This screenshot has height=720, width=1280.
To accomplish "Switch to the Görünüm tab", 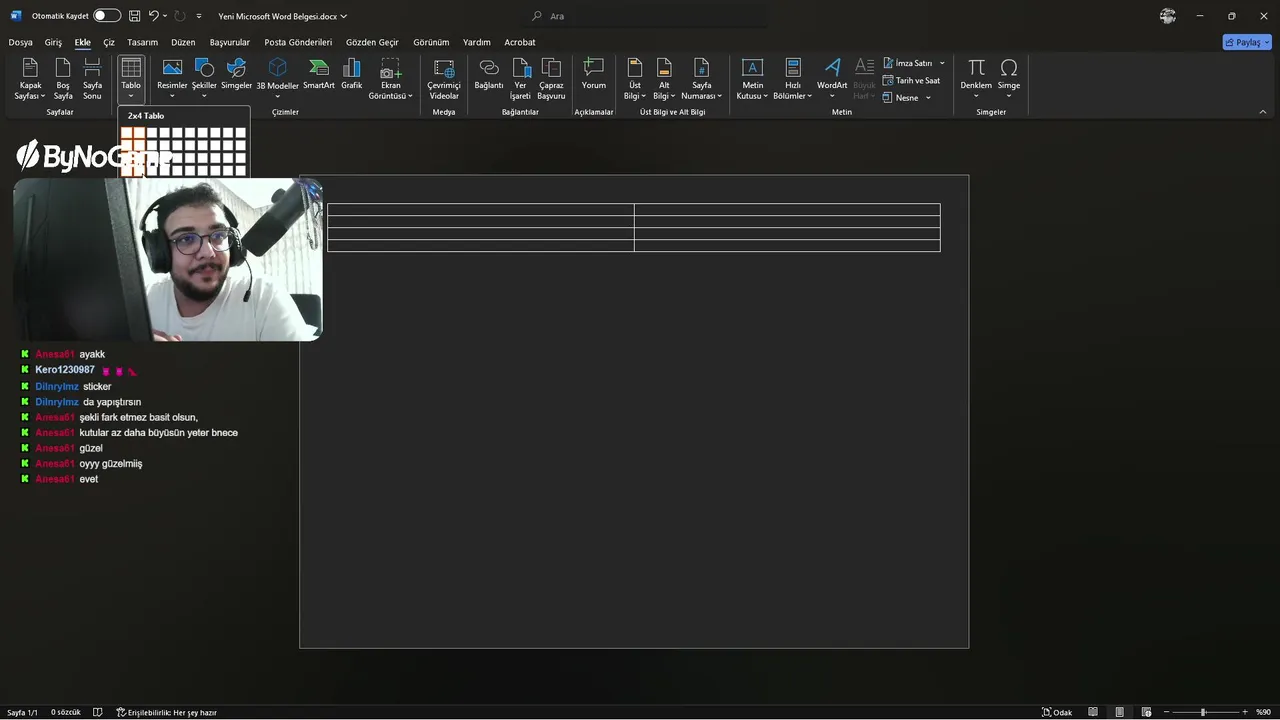I will point(431,42).
